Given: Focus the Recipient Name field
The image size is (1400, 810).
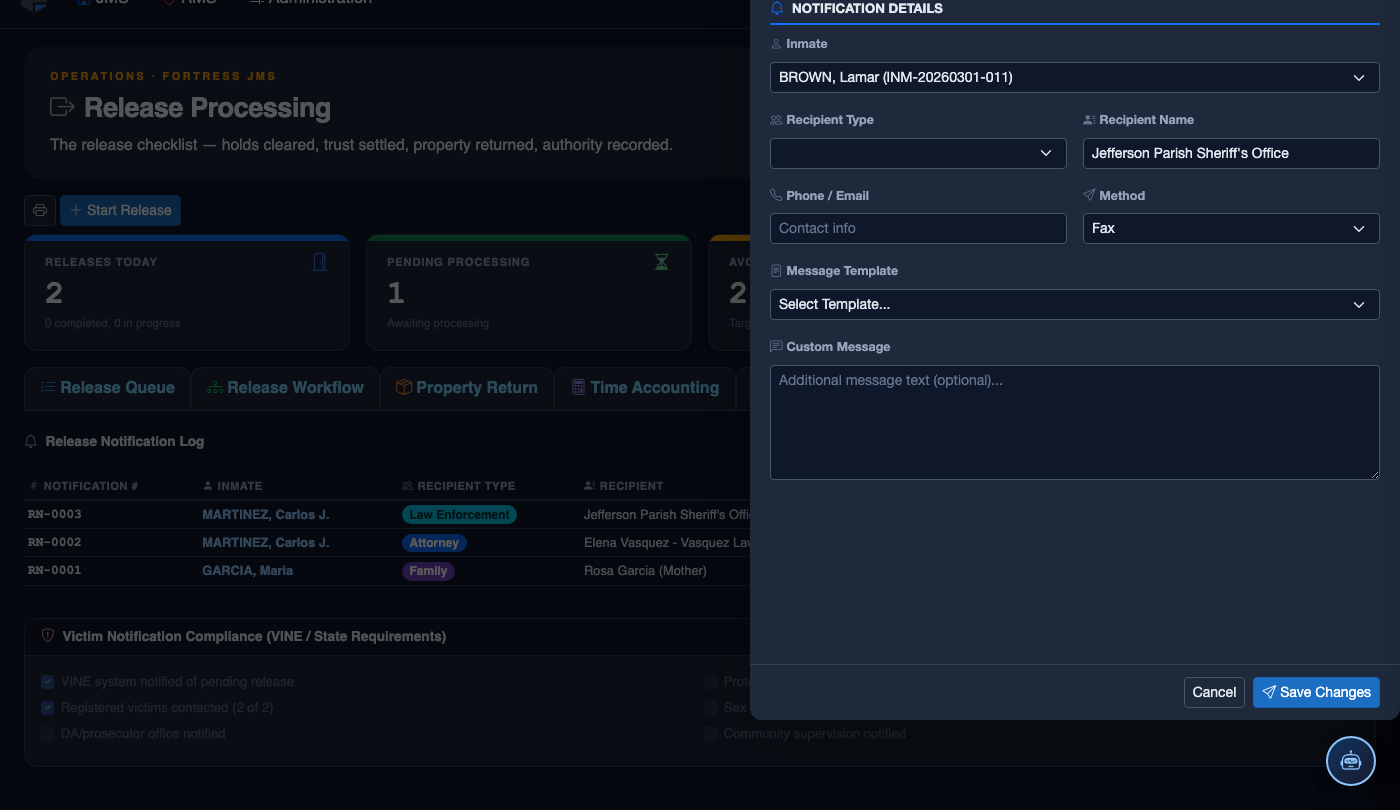Looking at the screenshot, I should [1231, 153].
